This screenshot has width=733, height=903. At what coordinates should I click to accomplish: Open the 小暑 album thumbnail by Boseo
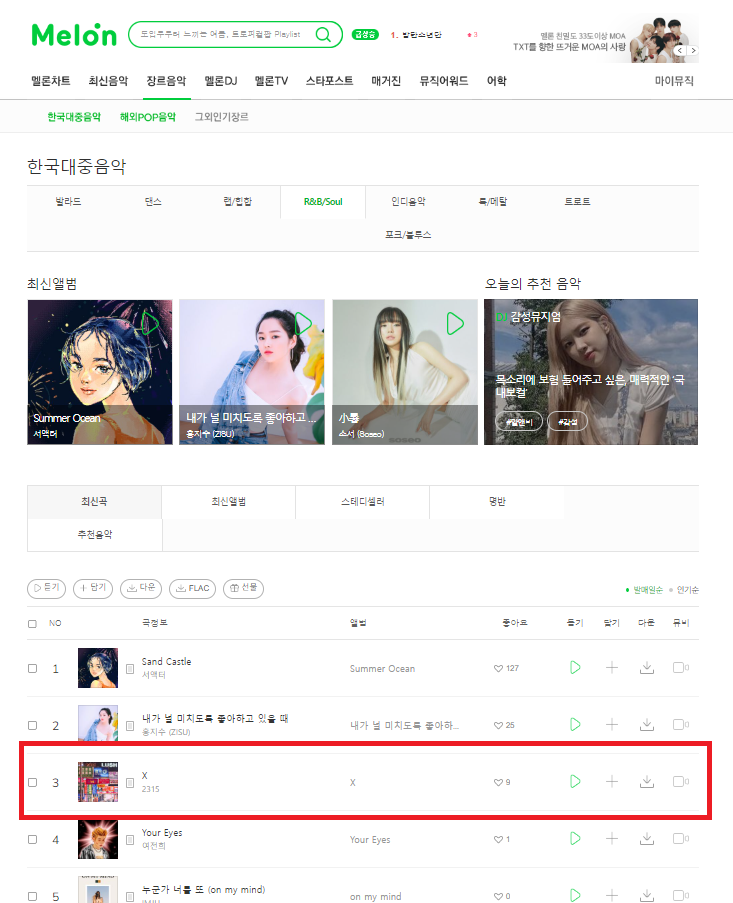tap(405, 372)
